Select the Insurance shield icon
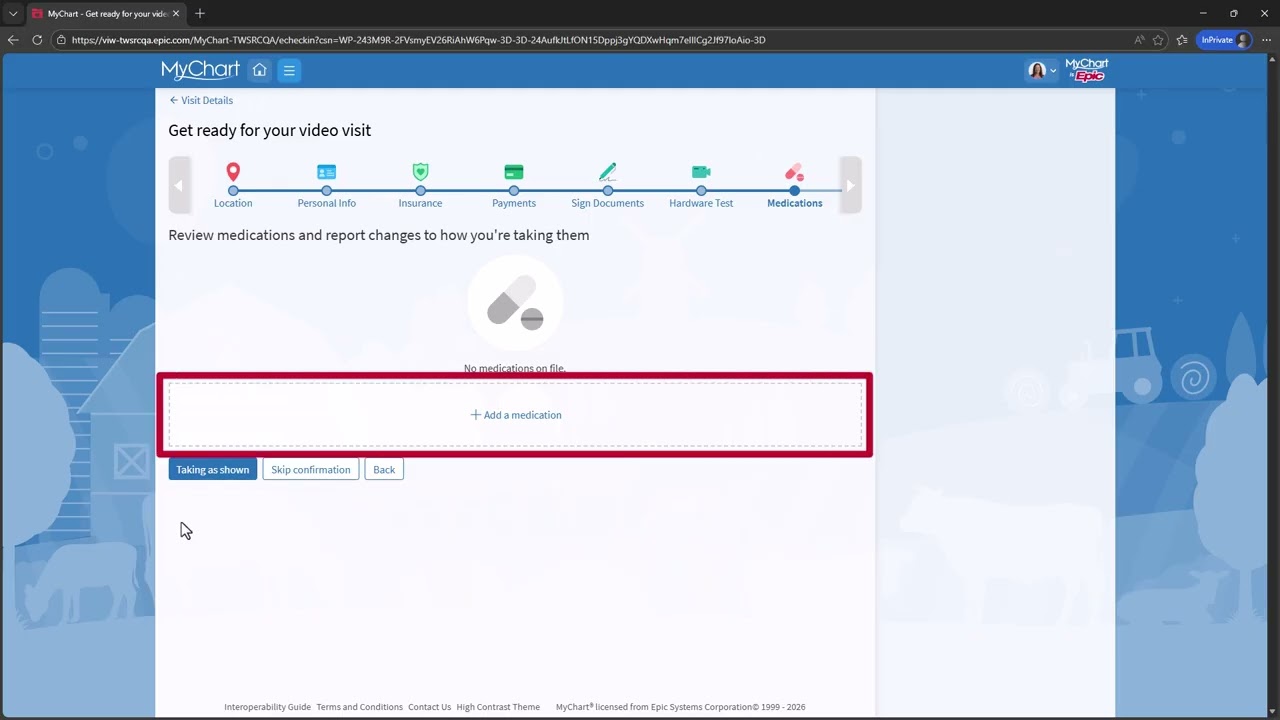The height and width of the screenshot is (720, 1280). coord(420,172)
